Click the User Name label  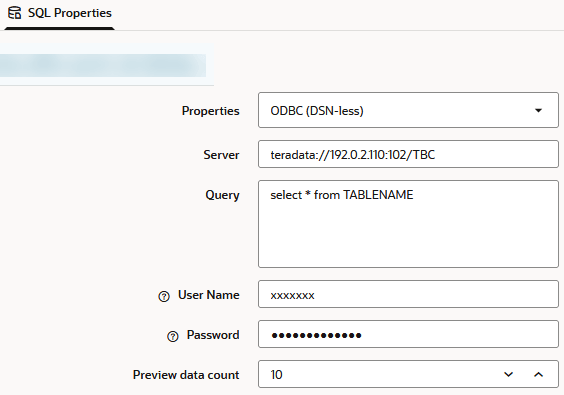point(209,295)
